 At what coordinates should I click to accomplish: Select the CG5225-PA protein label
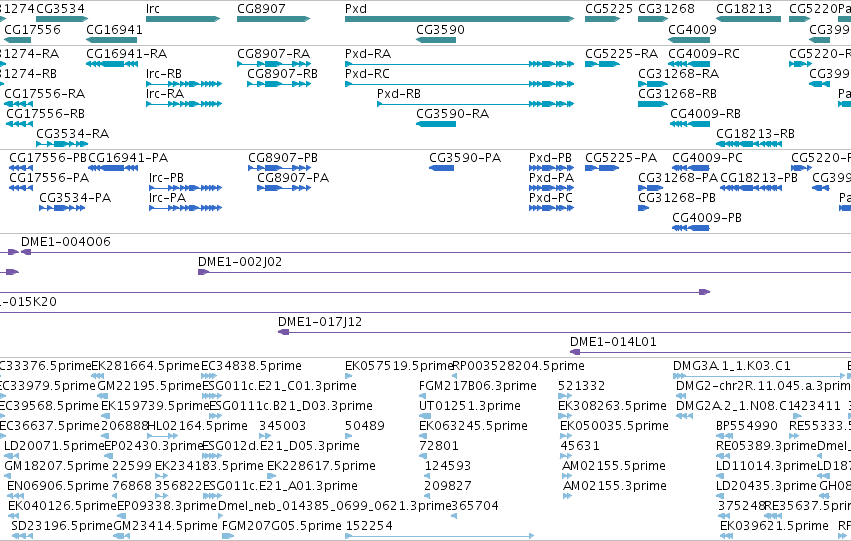coord(621,158)
